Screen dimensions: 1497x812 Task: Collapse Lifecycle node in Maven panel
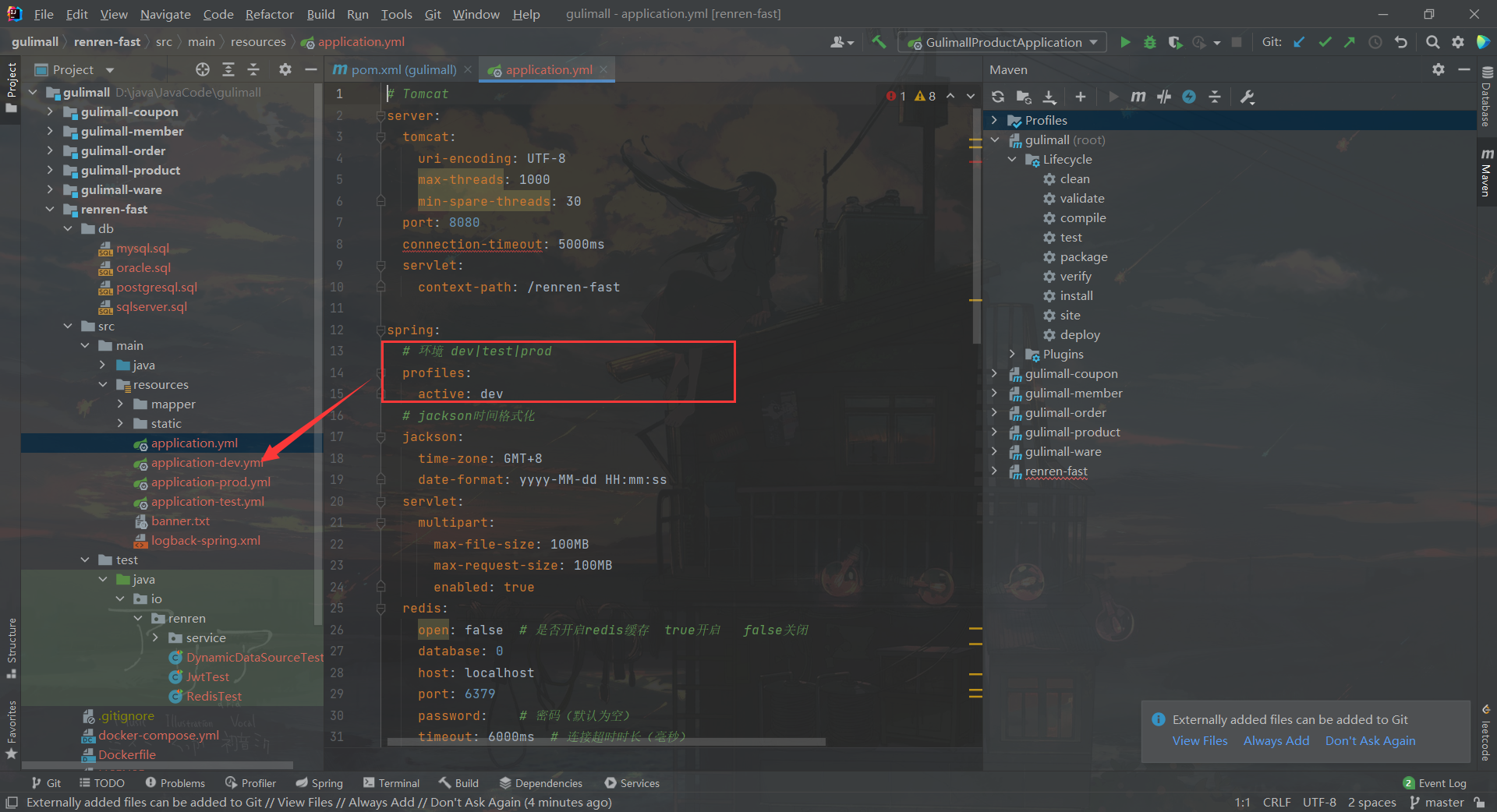click(x=1012, y=159)
